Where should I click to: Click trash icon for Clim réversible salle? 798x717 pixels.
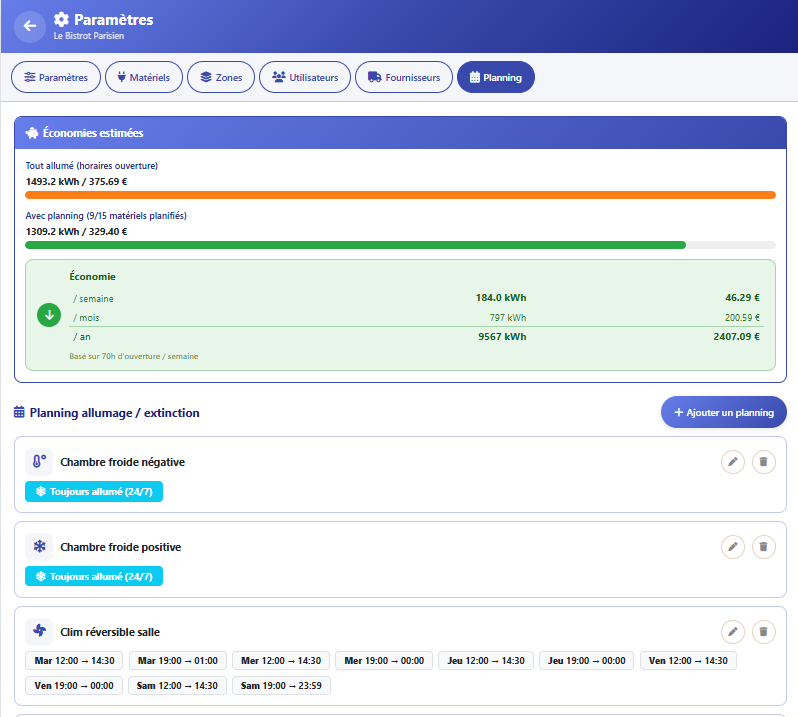tap(764, 631)
